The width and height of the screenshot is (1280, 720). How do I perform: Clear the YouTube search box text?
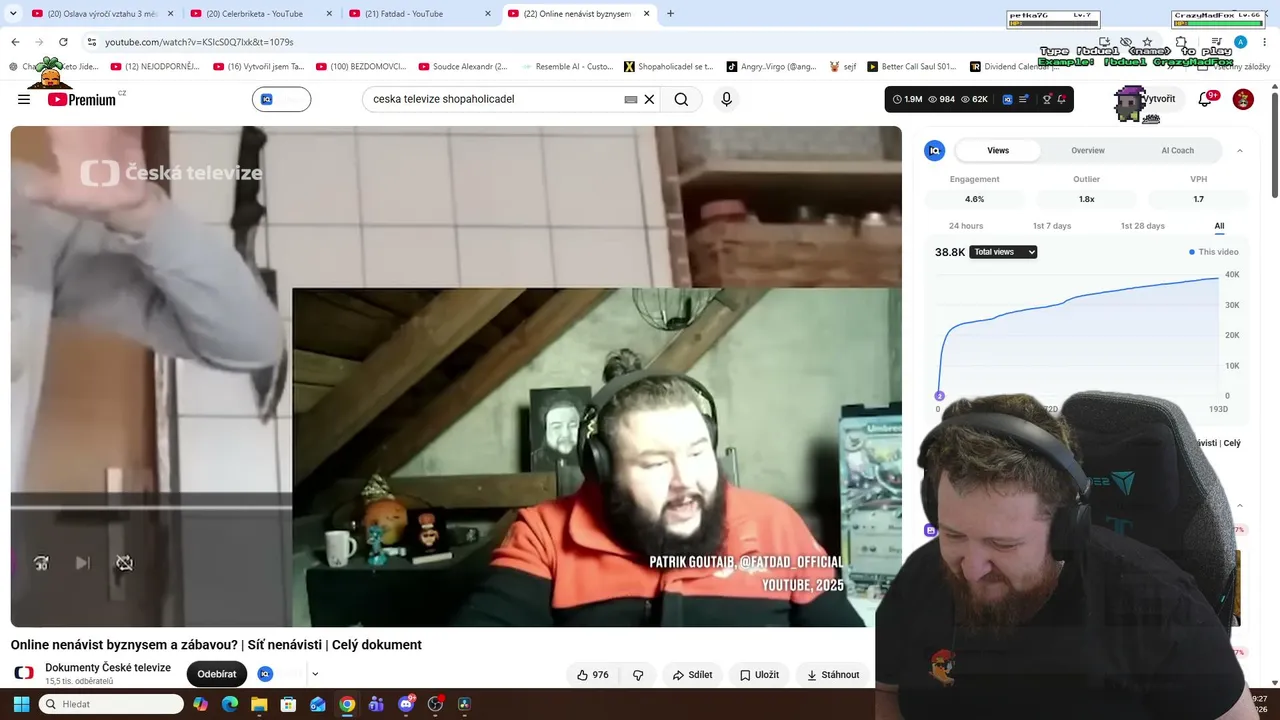pos(649,99)
